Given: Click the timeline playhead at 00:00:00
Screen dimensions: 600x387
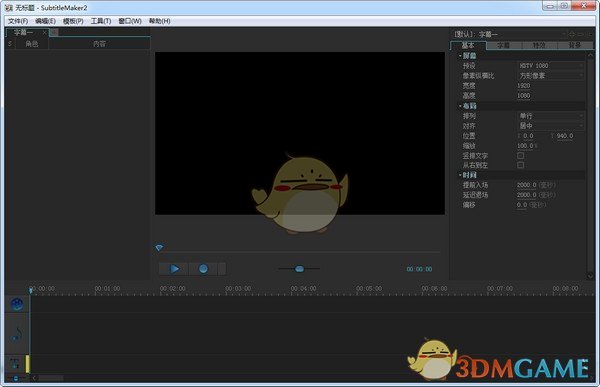Looking at the screenshot, I should [x=31, y=290].
